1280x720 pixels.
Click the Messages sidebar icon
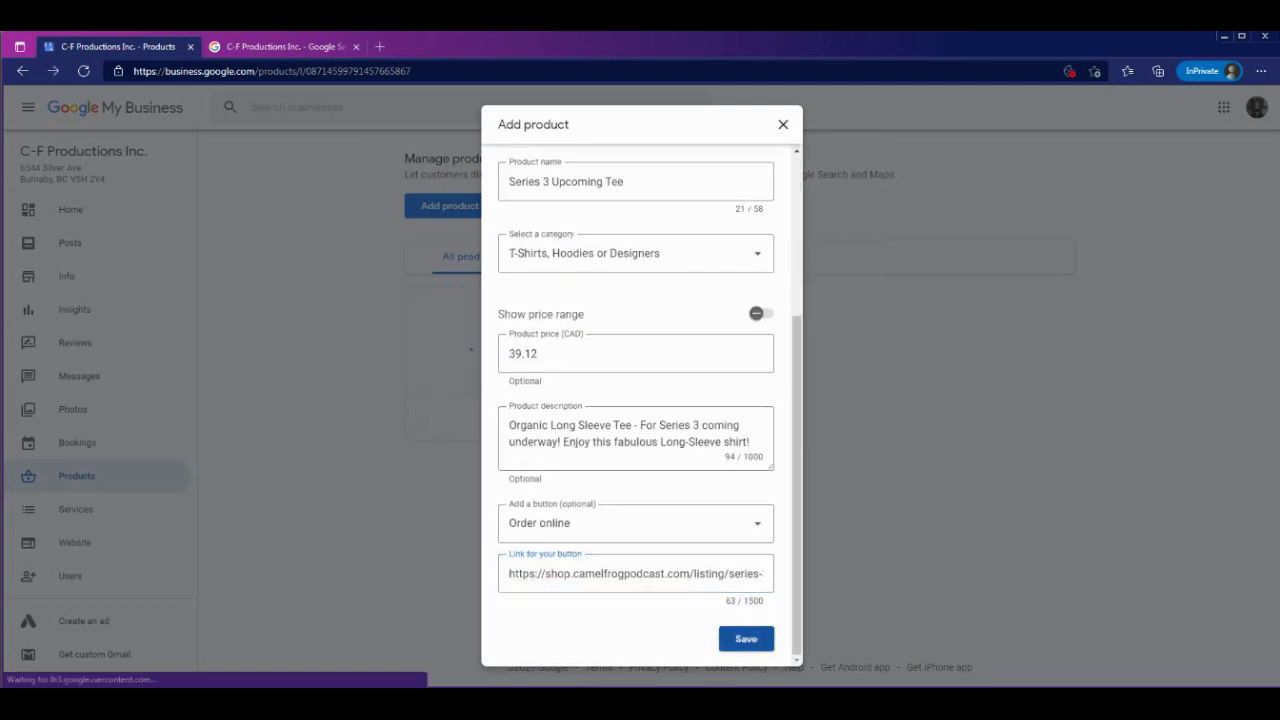(x=28, y=376)
